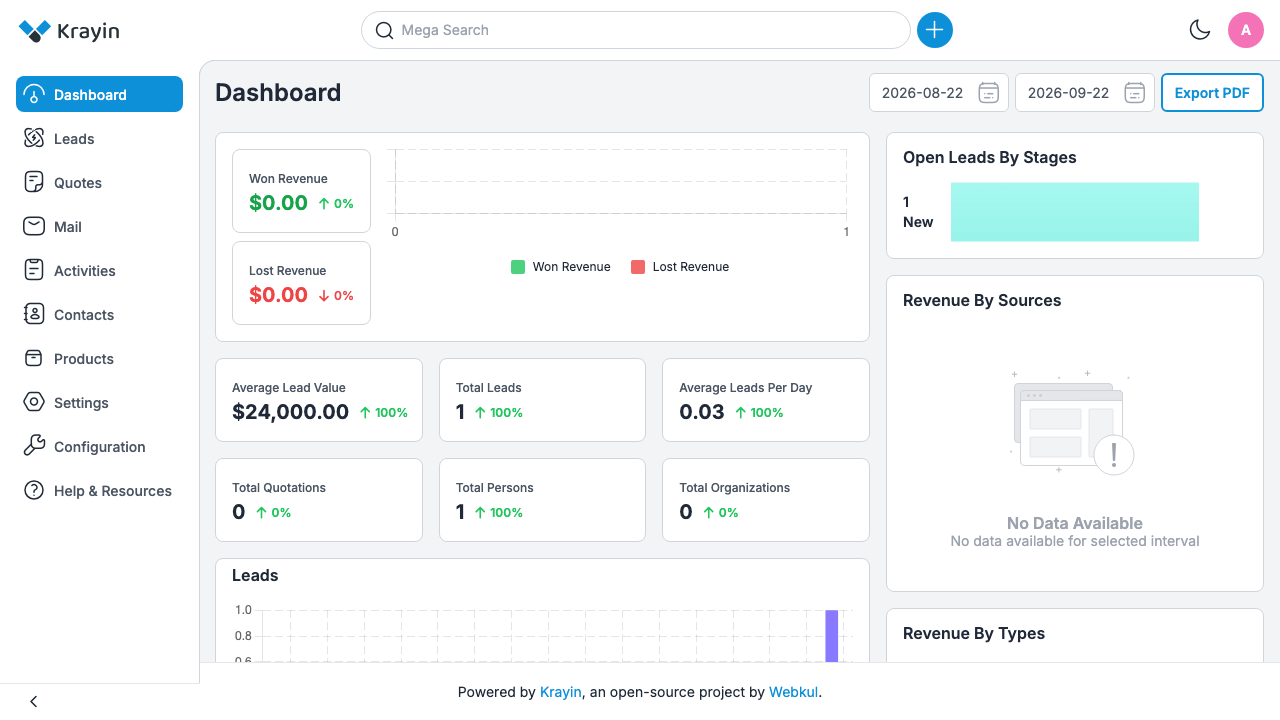
Task: Click the Products box icon in the sidebar
Action: tap(34, 358)
